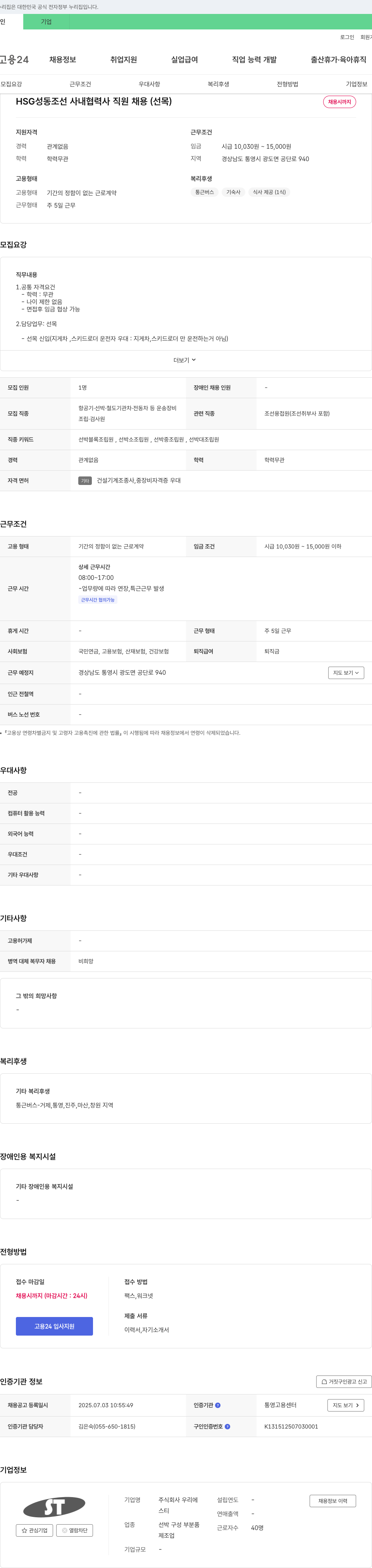This screenshot has width=372, height=1568.
Task: Jump to the 모집요강 section tab
Action: 11,84
